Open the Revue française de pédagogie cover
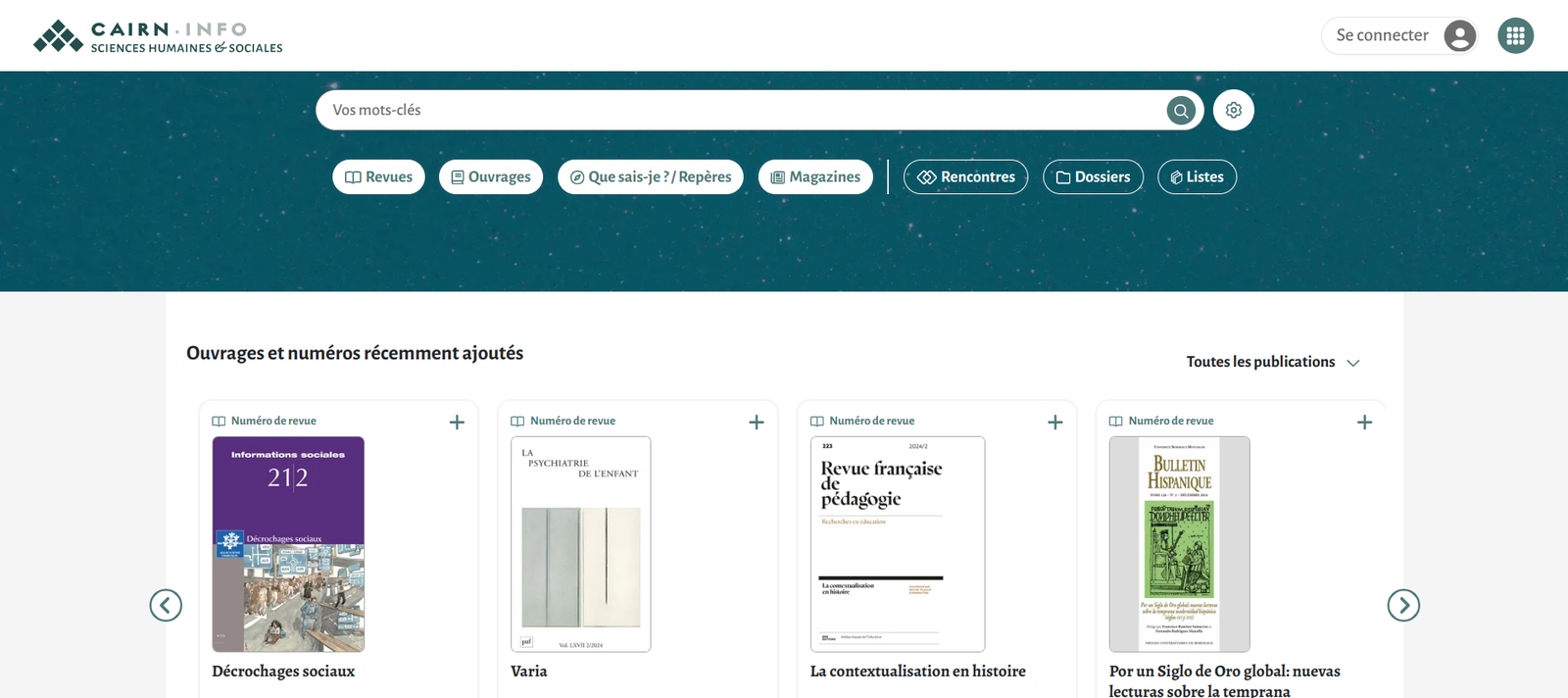Screen dimensions: 1568x698 click(897, 544)
